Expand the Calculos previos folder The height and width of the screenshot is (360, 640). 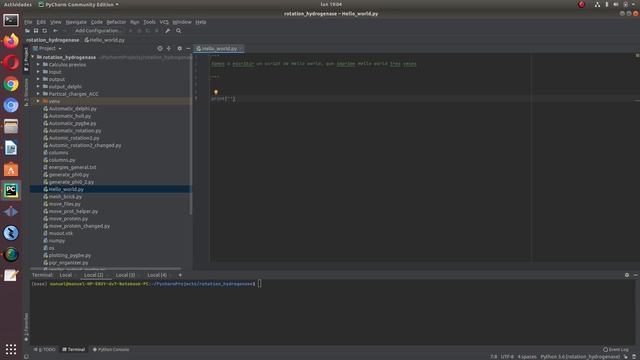click(38, 64)
